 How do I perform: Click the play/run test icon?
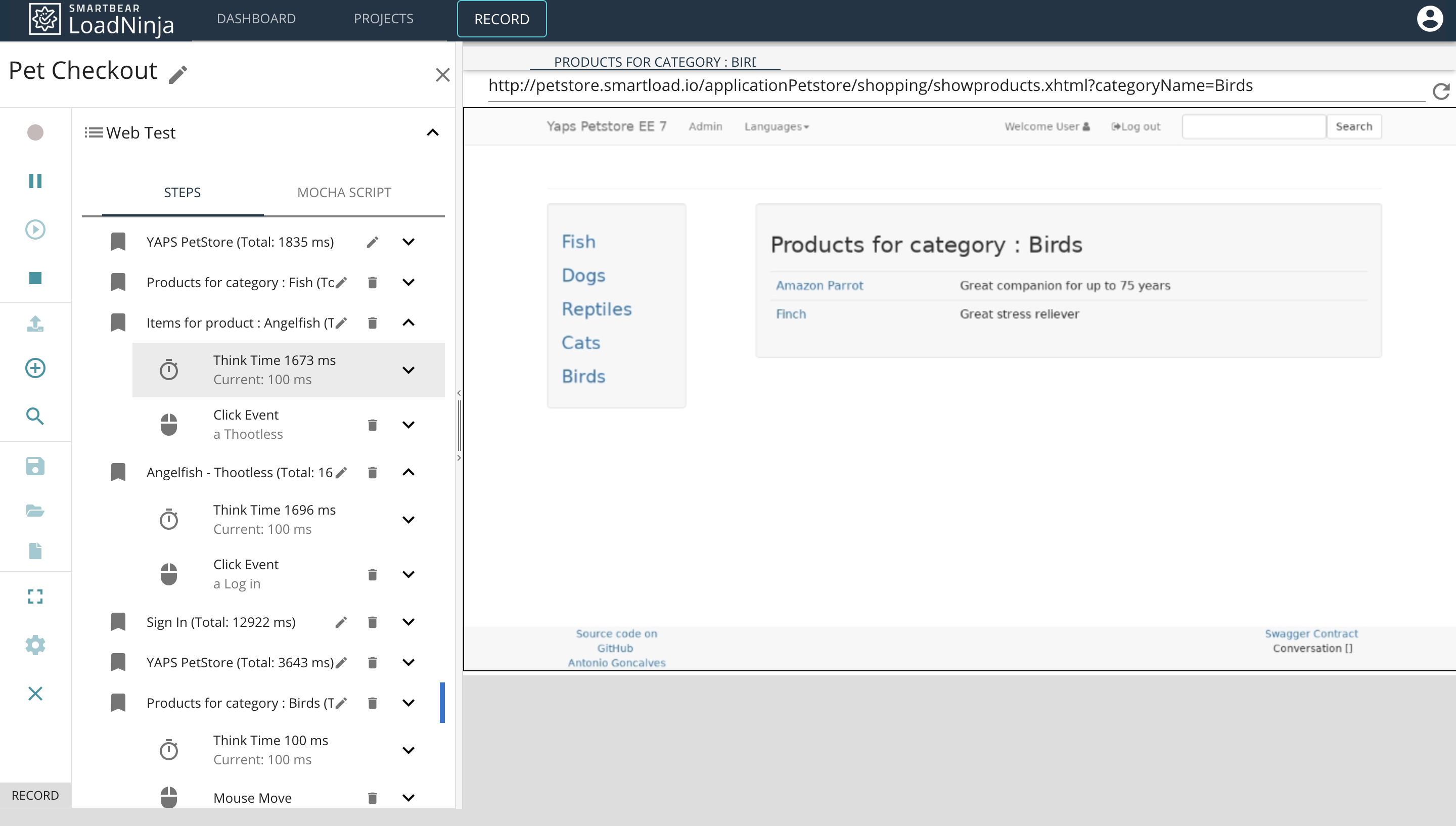(x=35, y=229)
